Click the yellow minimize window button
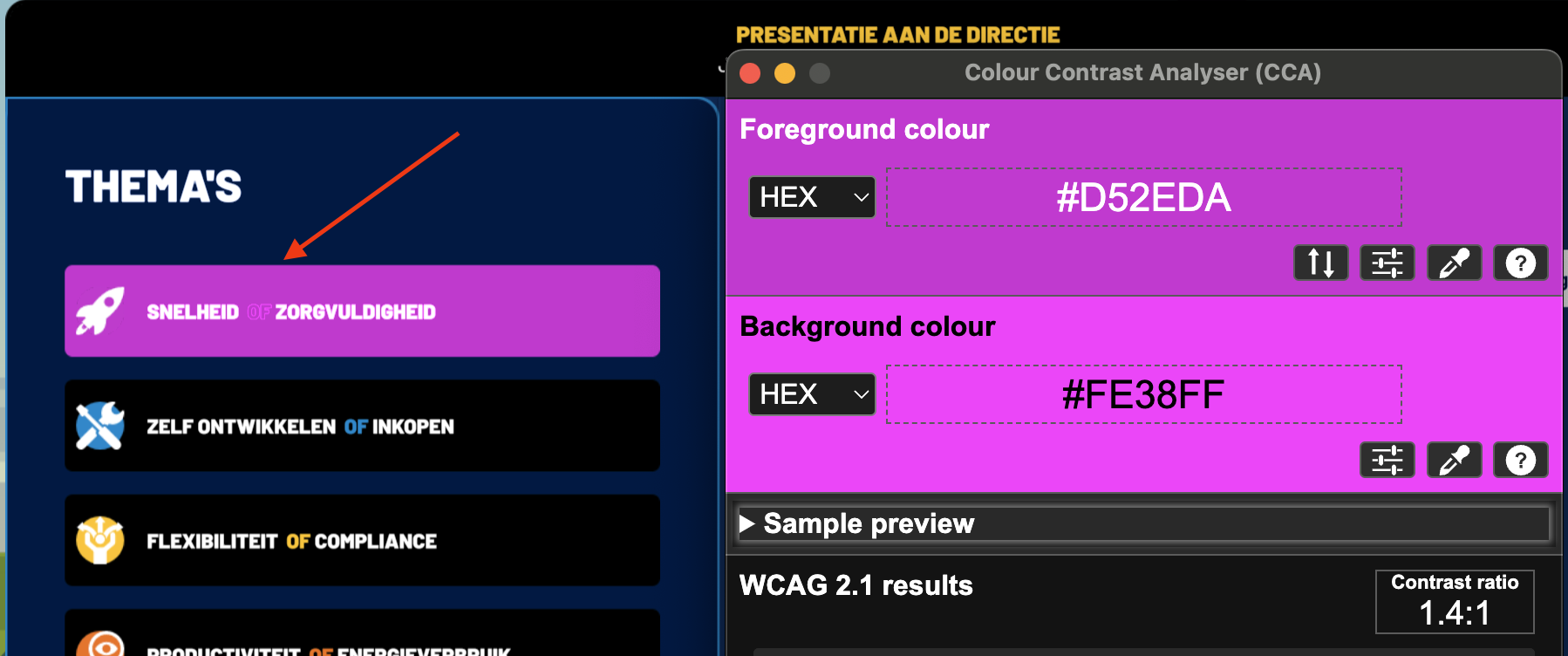This screenshot has width=1568, height=656. 785,73
